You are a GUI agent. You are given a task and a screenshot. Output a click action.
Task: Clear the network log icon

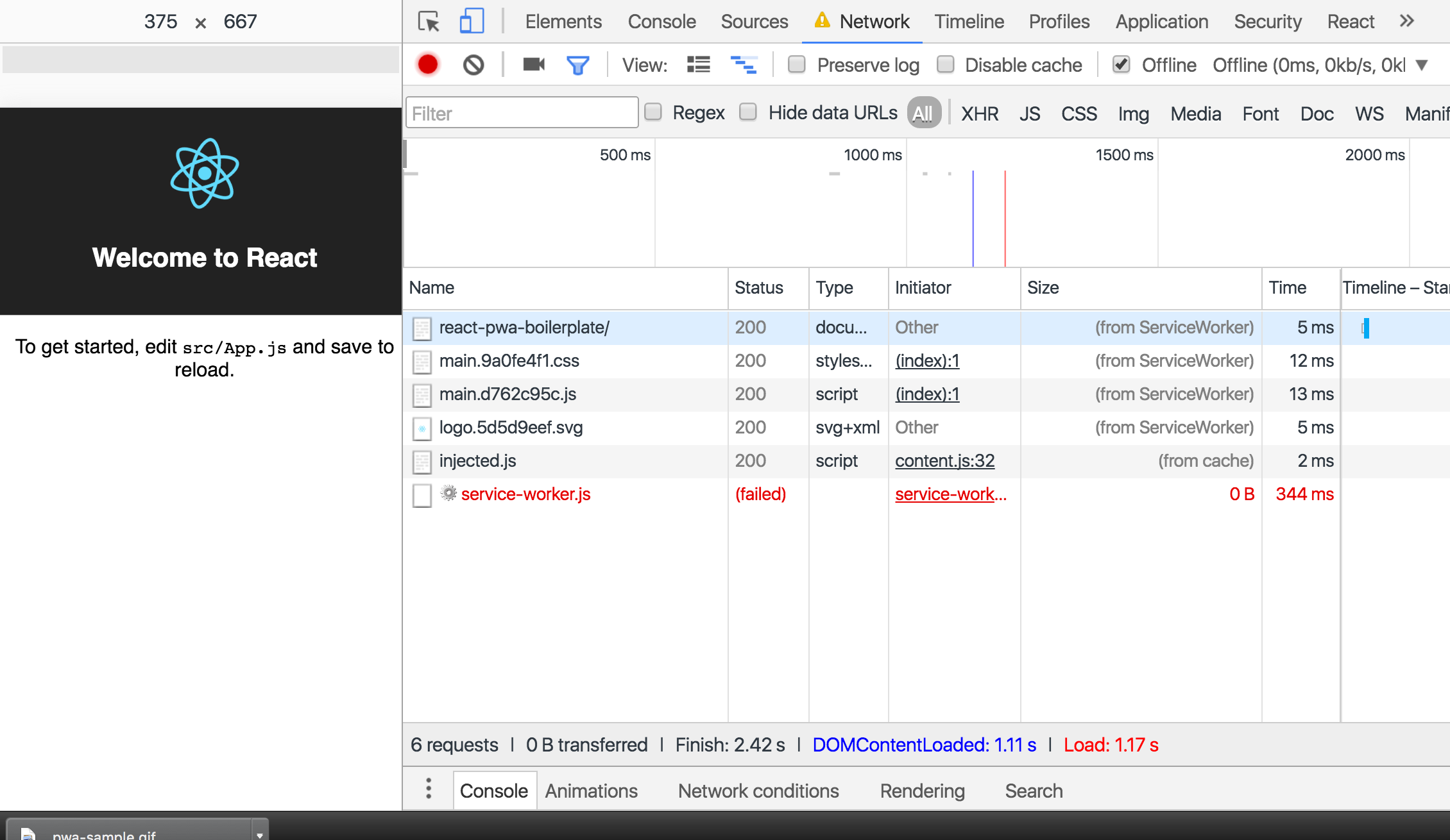[x=473, y=65]
